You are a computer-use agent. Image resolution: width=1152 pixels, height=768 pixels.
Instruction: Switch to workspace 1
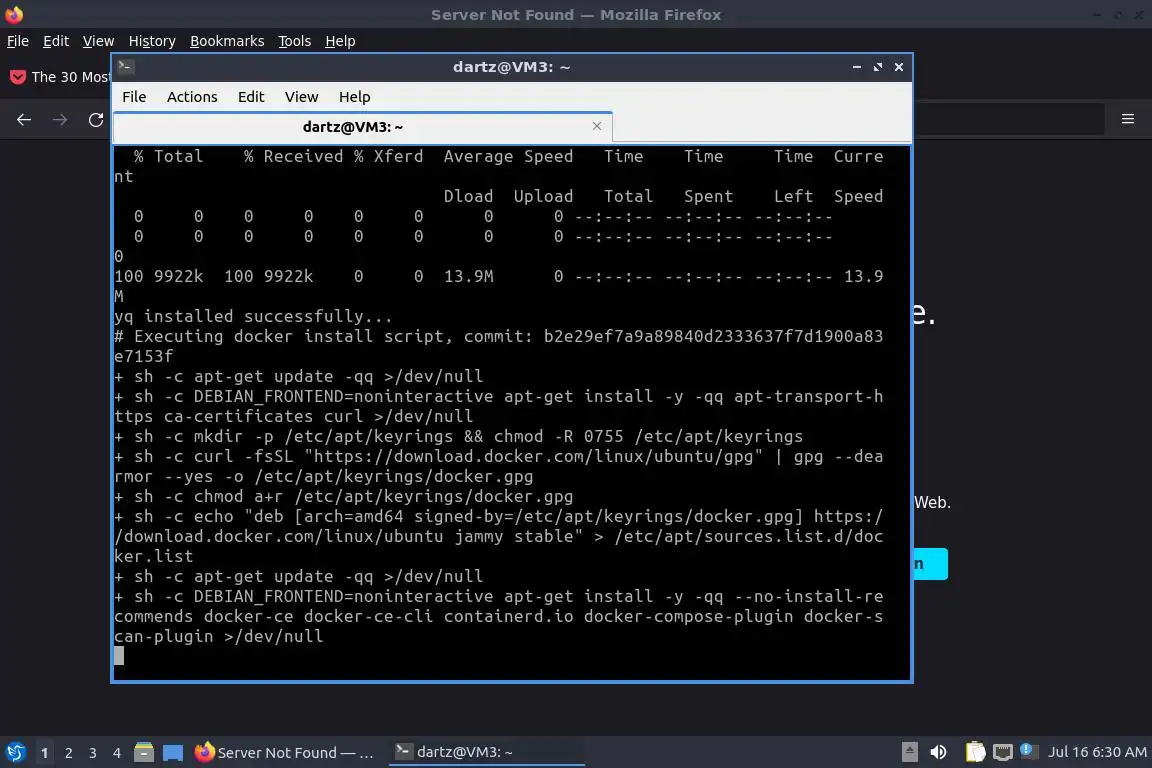point(45,753)
